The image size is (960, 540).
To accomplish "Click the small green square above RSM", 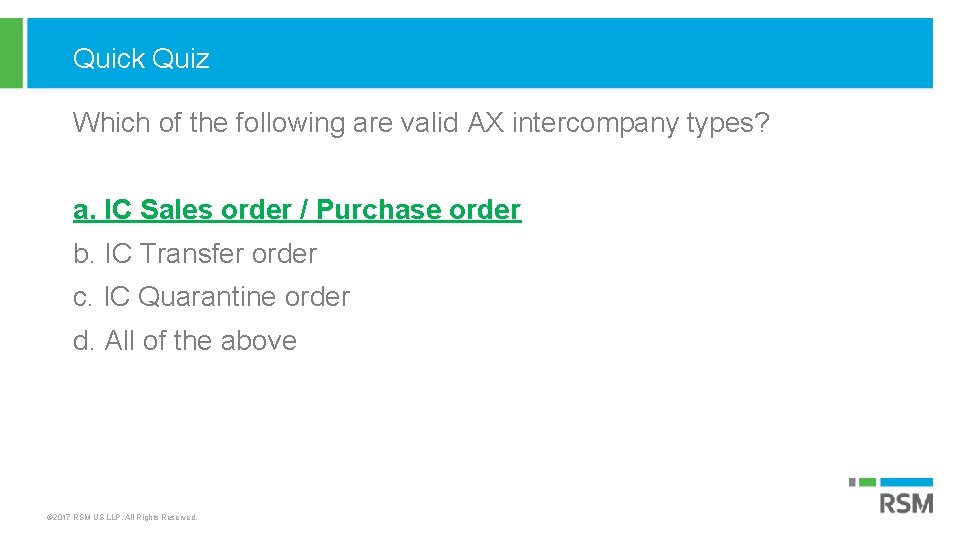I will click(868, 482).
